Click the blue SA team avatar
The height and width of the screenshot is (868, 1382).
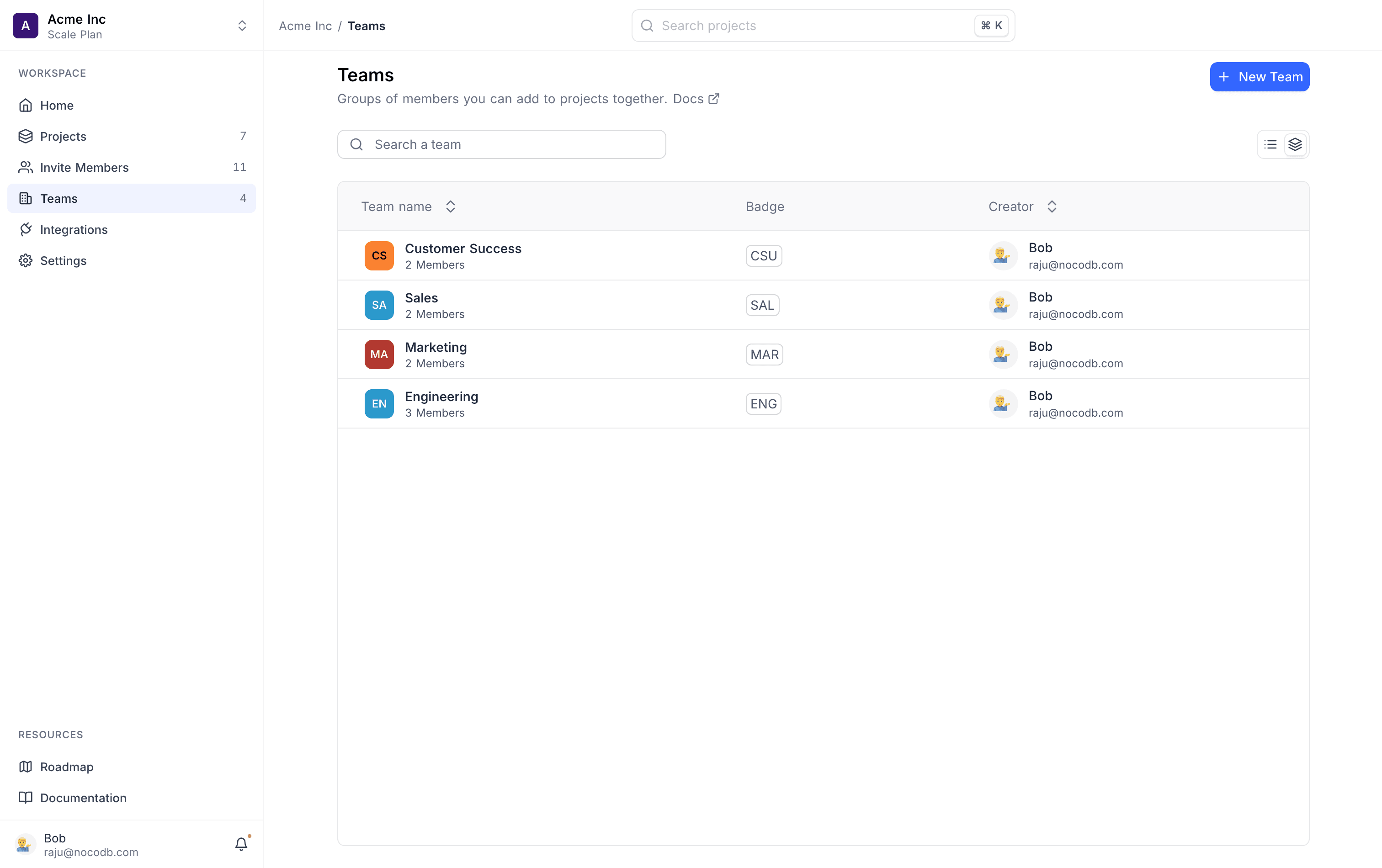(379, 305)
